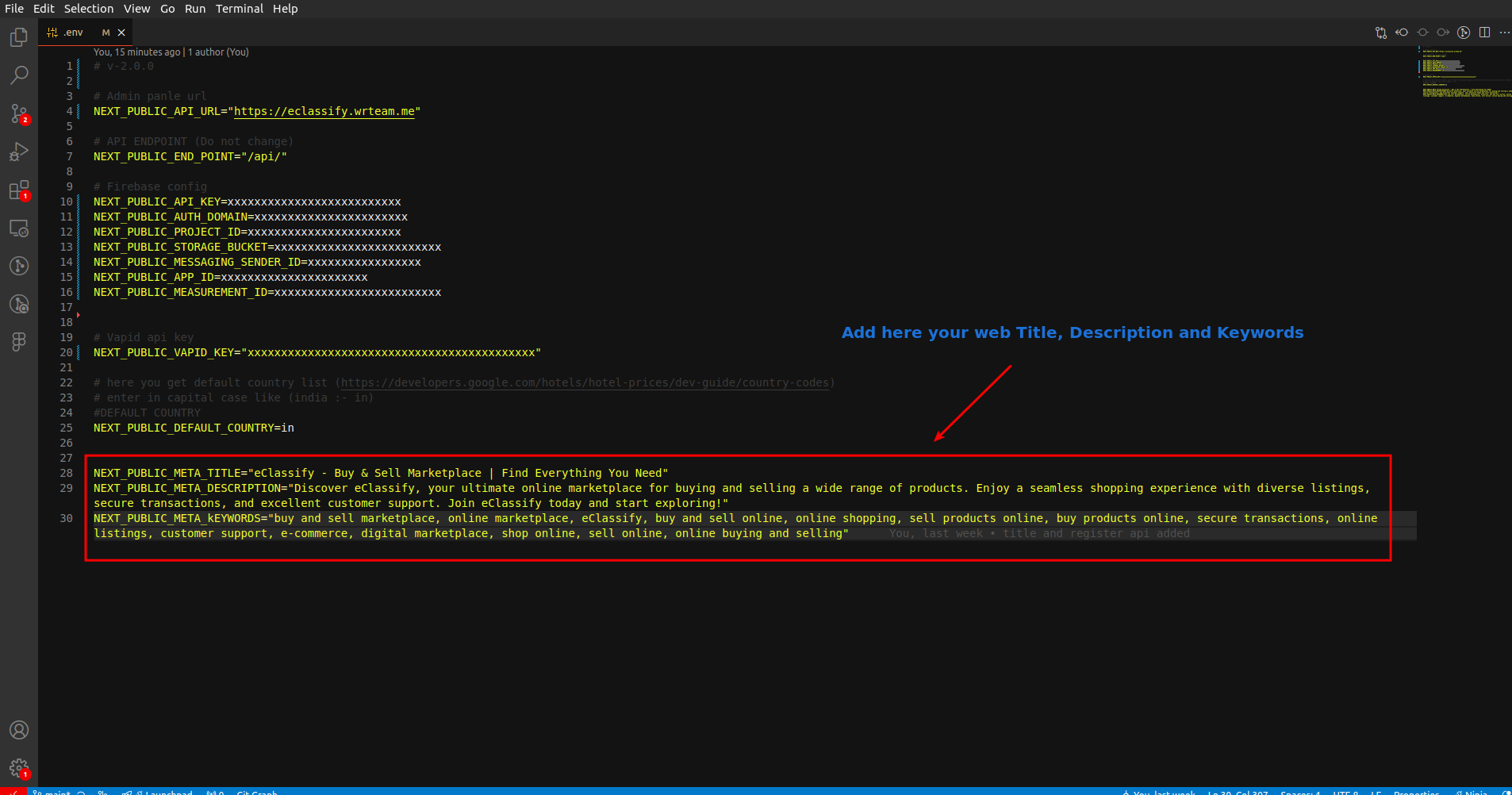Split the editor to the right
This screenshot has height=795, width=1512.
click(x=1484, y=33)
